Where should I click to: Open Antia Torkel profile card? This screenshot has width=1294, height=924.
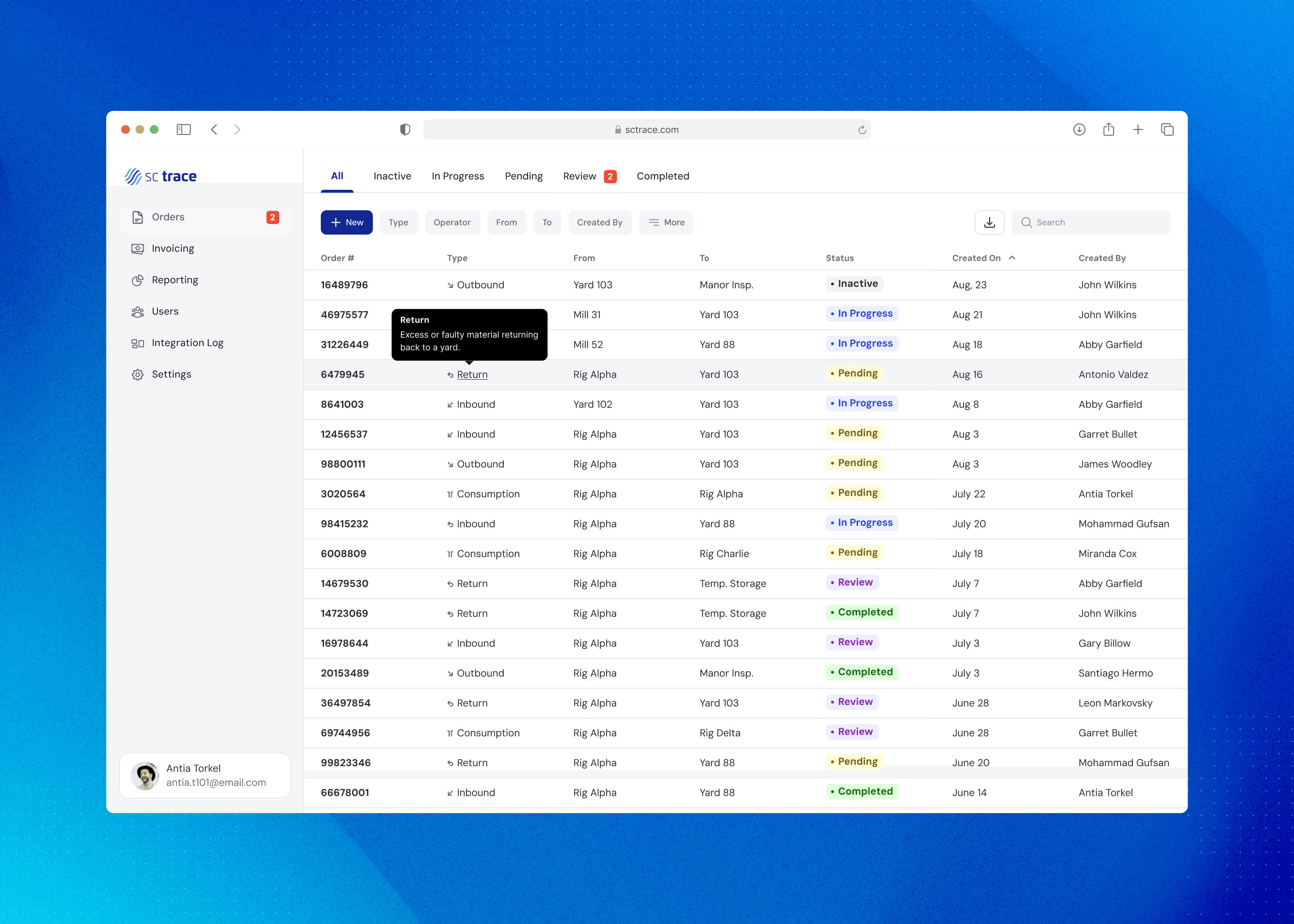tap(205, 775)
